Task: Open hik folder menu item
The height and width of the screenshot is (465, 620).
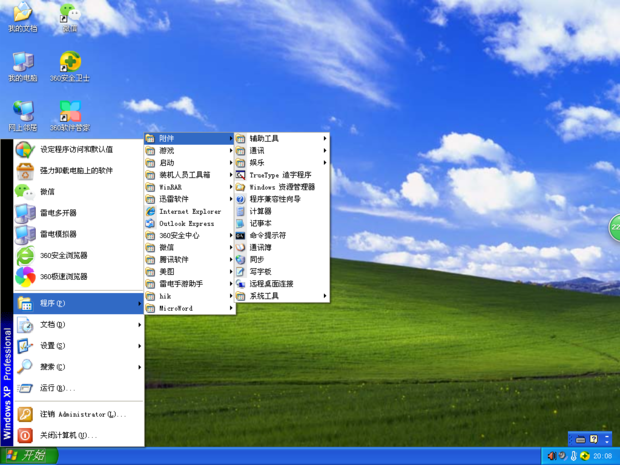Action: (x=190, y=296)
